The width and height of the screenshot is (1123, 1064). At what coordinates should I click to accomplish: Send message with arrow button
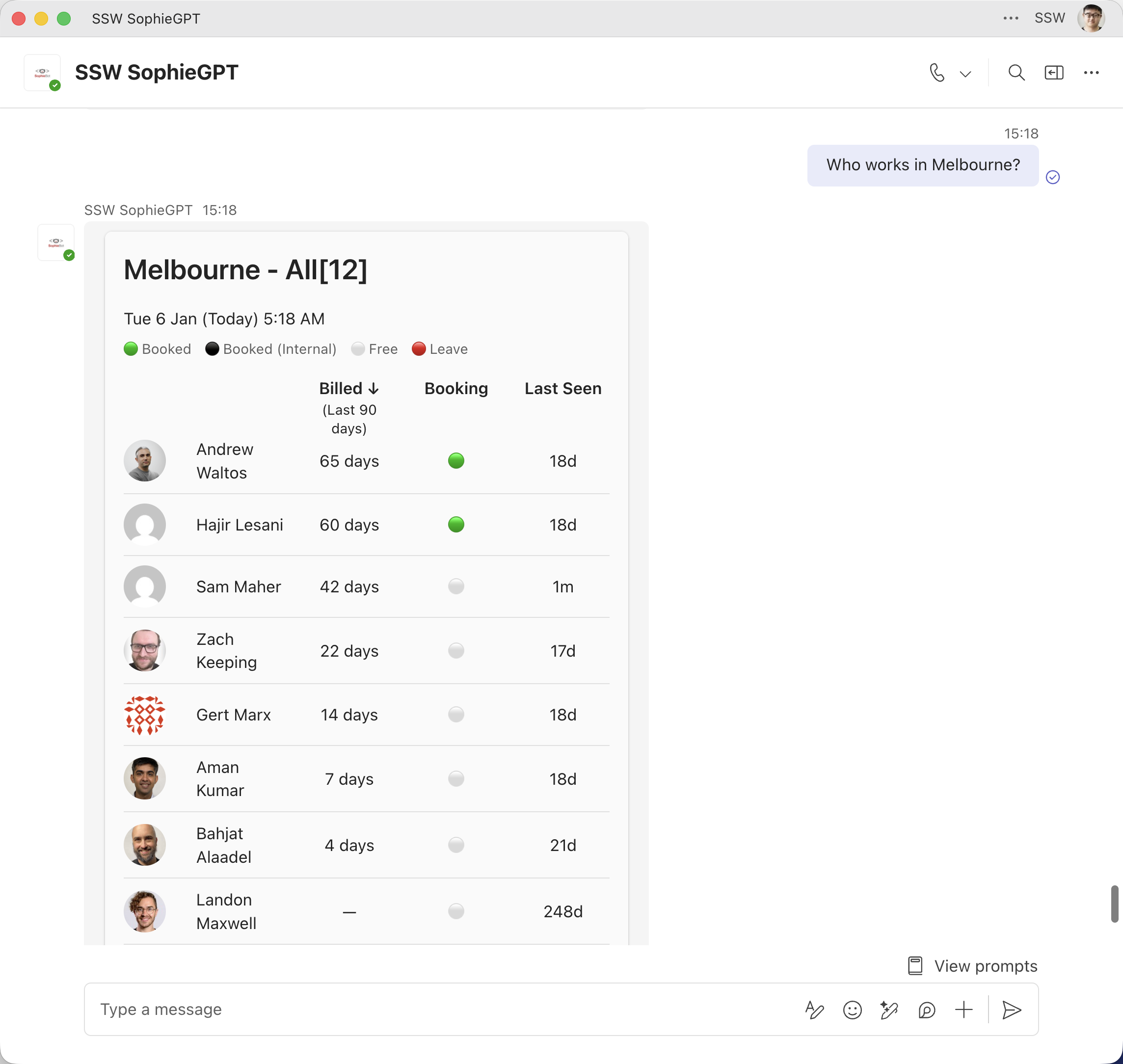pyautogui.click(x=1011, y=1010)
